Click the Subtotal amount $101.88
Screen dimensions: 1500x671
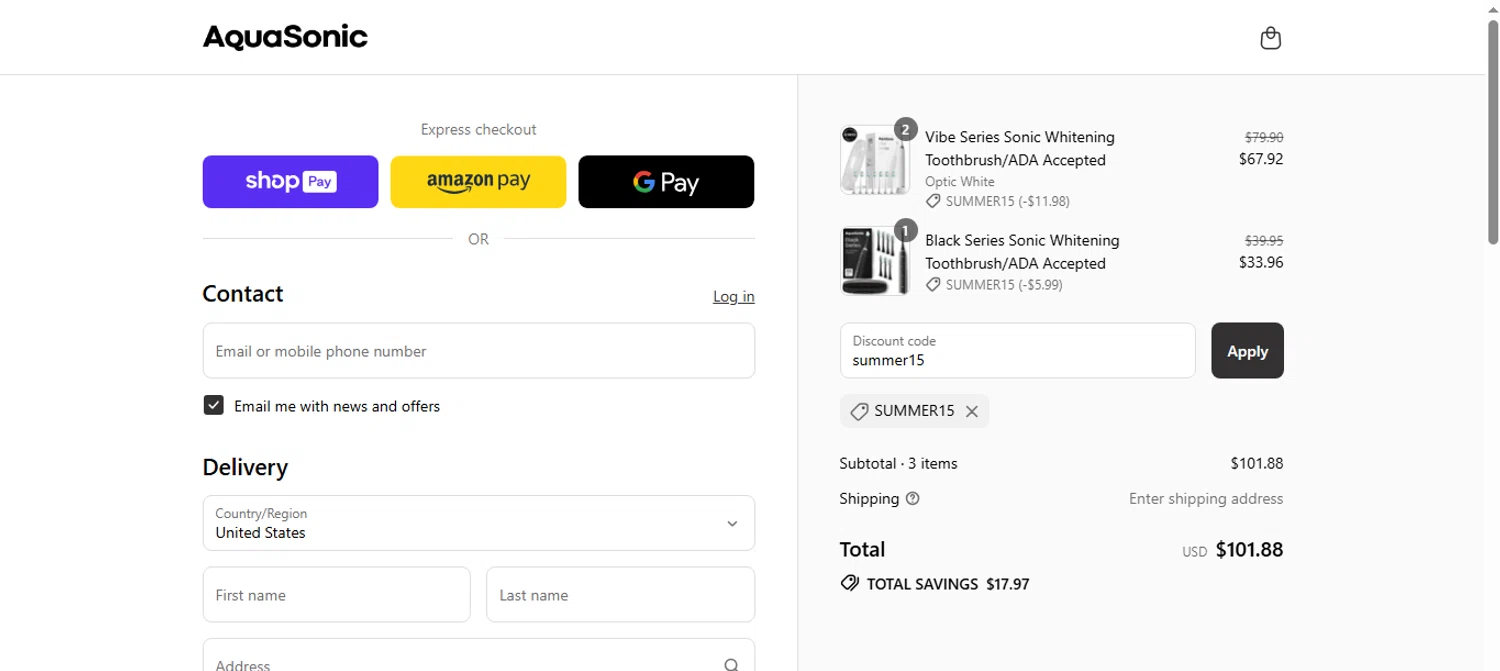1257,464
